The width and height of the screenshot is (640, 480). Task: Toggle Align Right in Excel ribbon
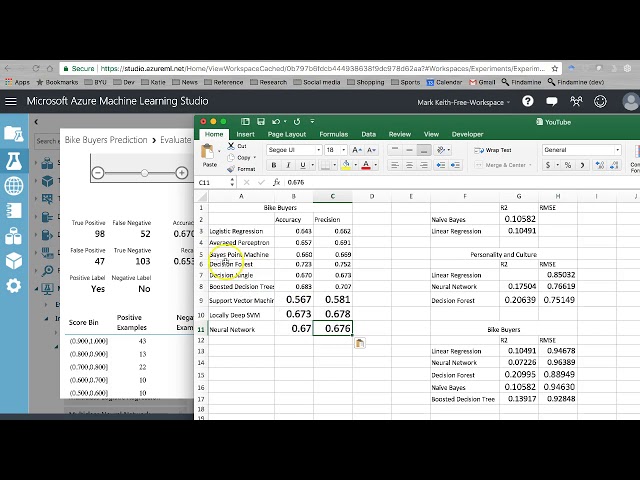point(424,165)
